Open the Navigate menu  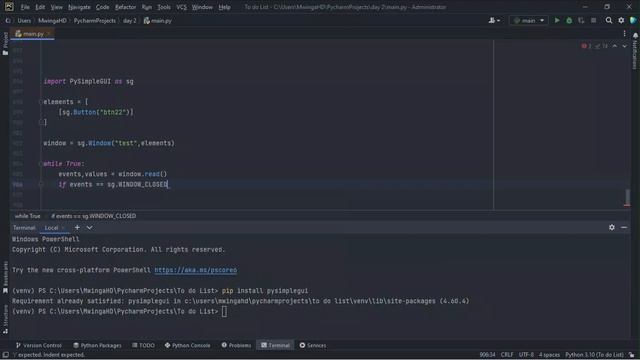click(x=79, y=7)
